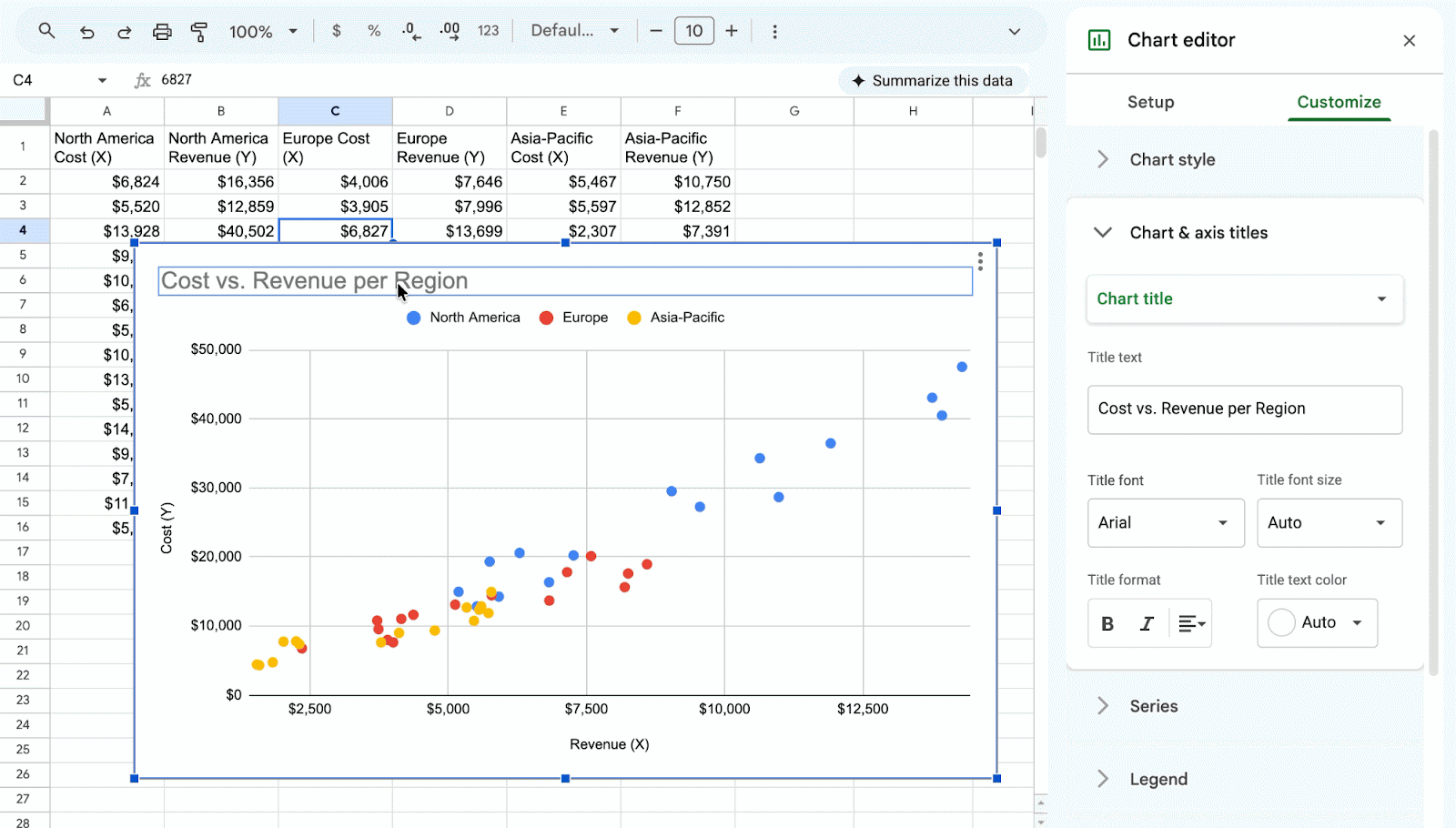Format selection as currency
1456x828 pixels.
[x=337, y=31]
